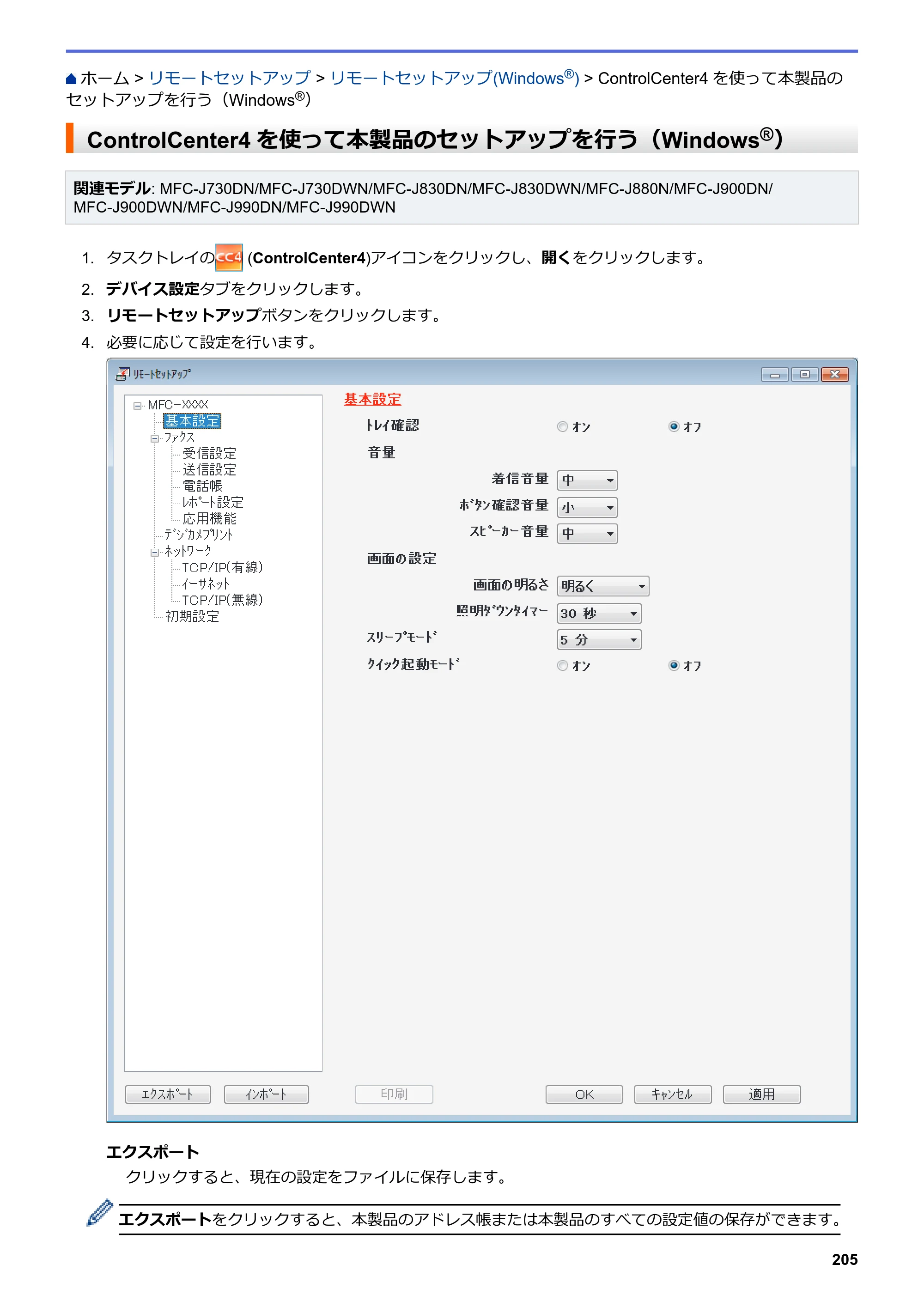Open the 画面の明るさ dropdown
Screen dimensions: 924x1307
pos(603,586)
